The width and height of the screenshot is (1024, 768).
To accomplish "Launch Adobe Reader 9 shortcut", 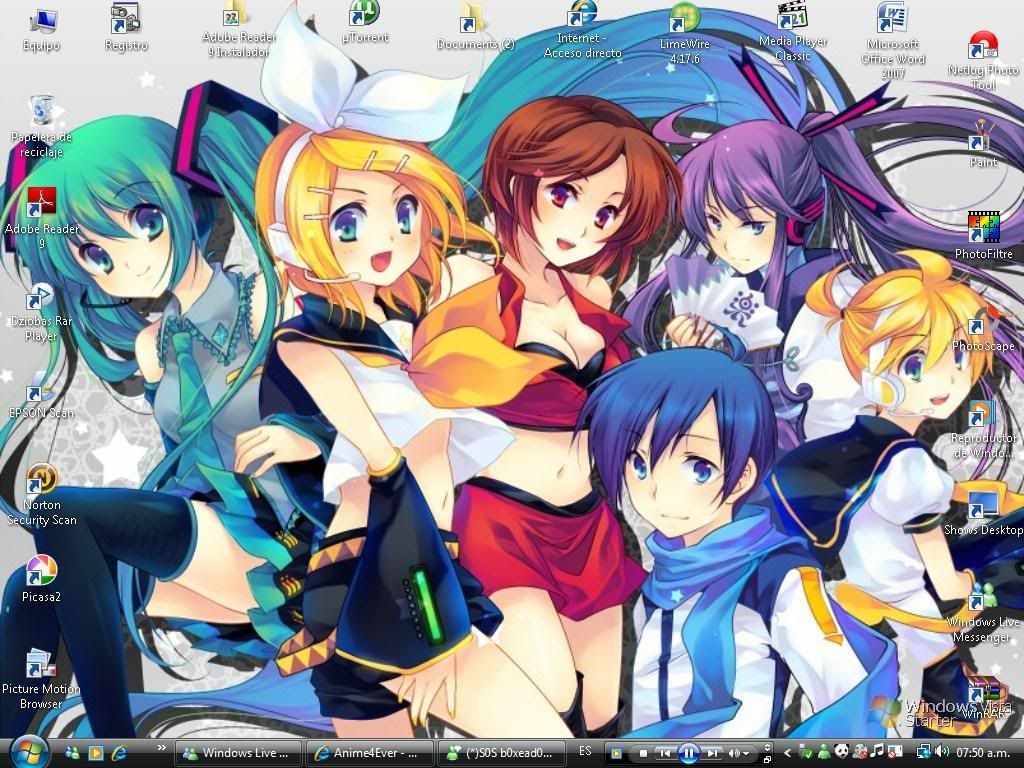I will pos(42,218).
